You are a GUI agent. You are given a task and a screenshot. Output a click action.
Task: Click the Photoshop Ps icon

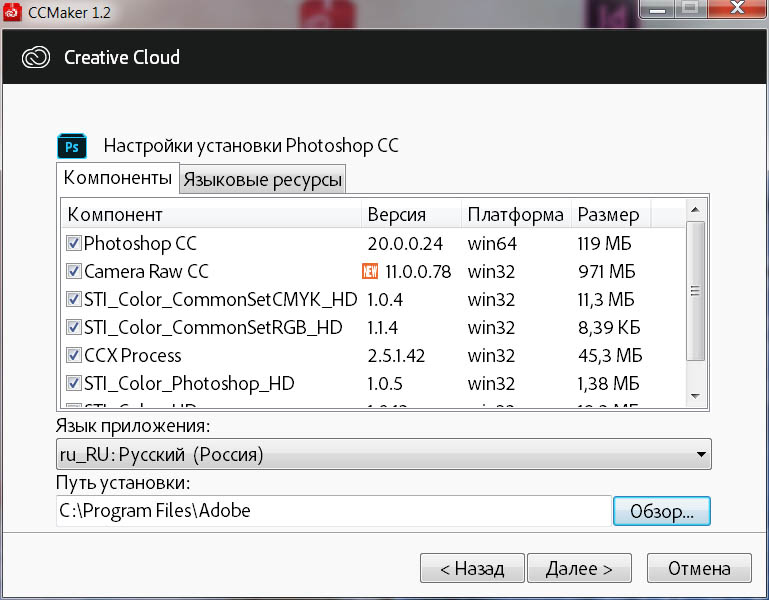[73, 146]
